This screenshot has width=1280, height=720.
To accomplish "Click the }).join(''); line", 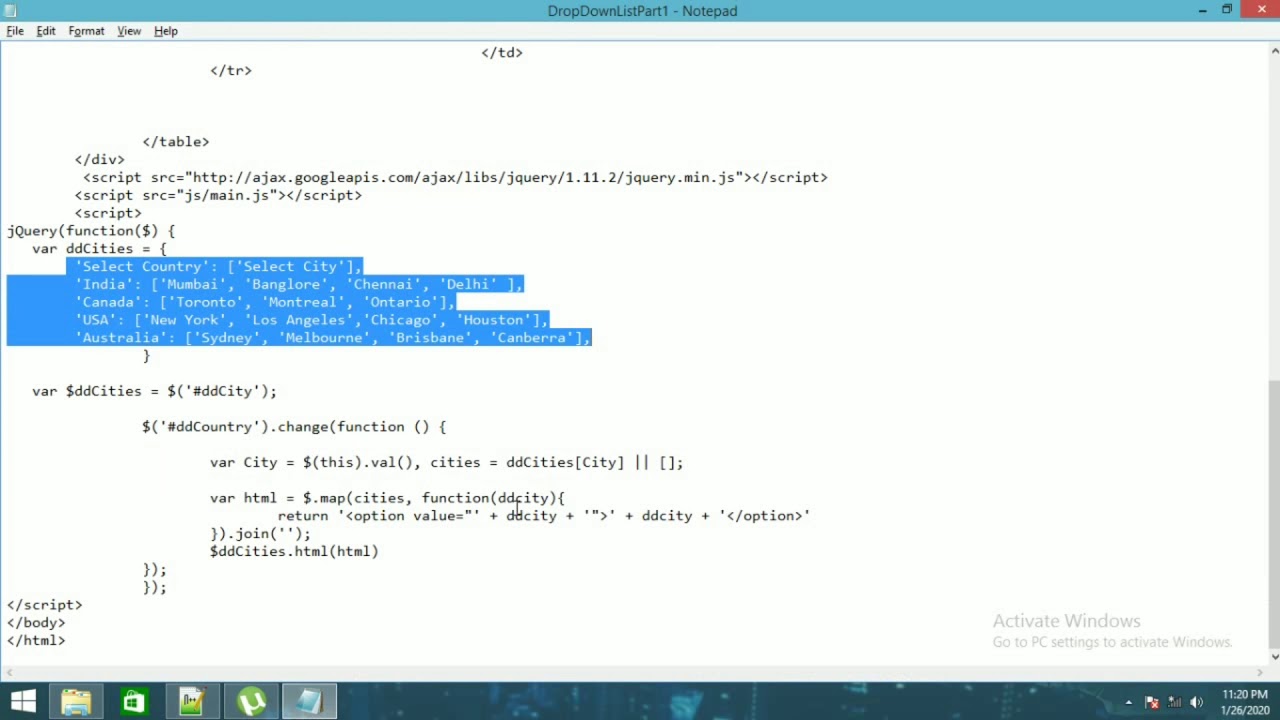I will pos(260,534).
